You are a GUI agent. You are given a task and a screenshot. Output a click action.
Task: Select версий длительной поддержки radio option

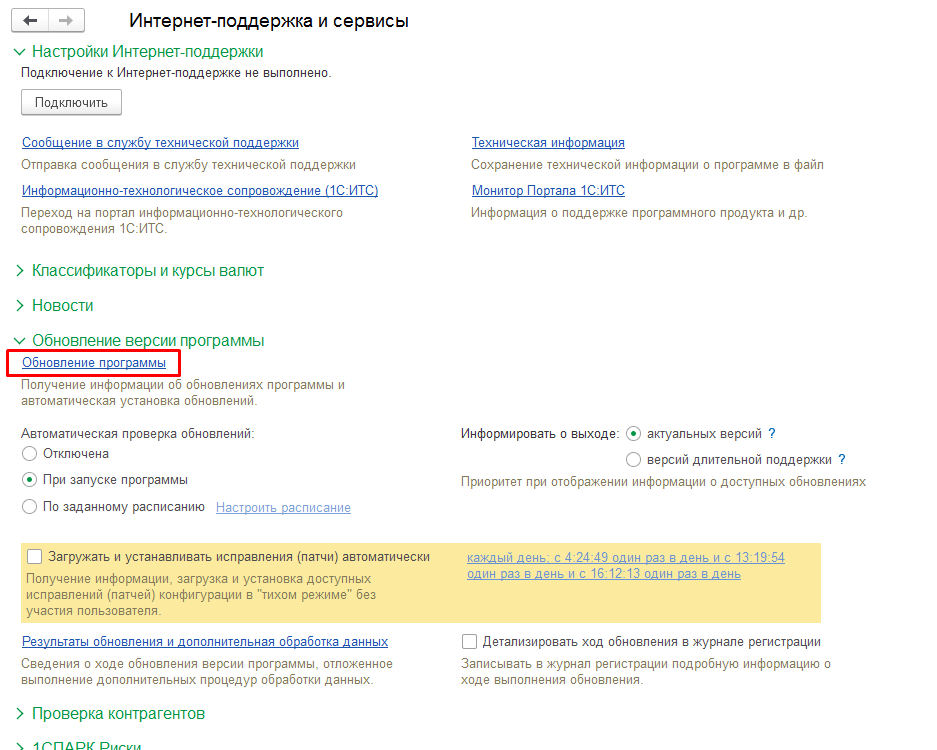tap(633, 460)
